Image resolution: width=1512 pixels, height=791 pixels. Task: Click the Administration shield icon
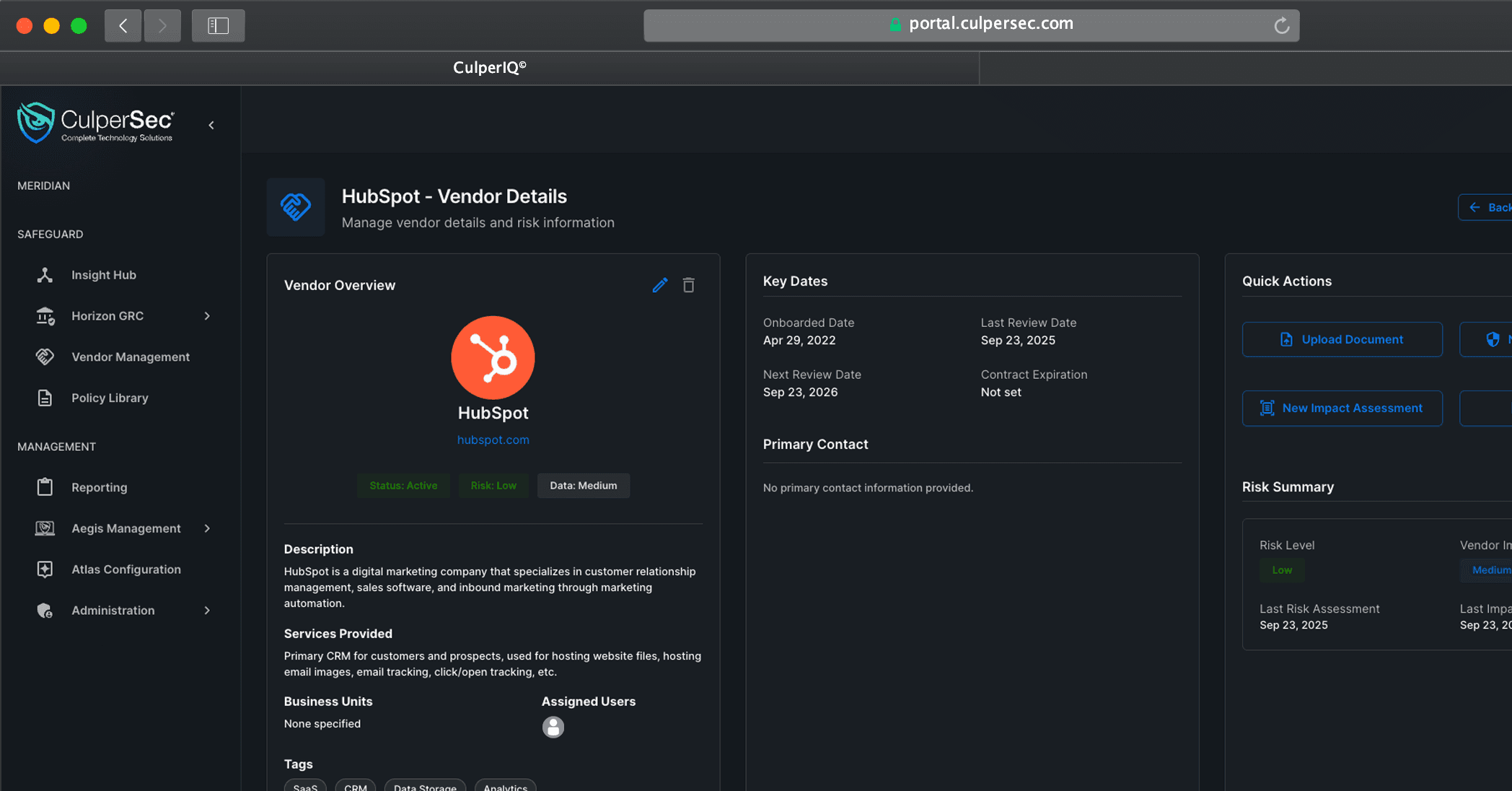[x=45, y=611]
